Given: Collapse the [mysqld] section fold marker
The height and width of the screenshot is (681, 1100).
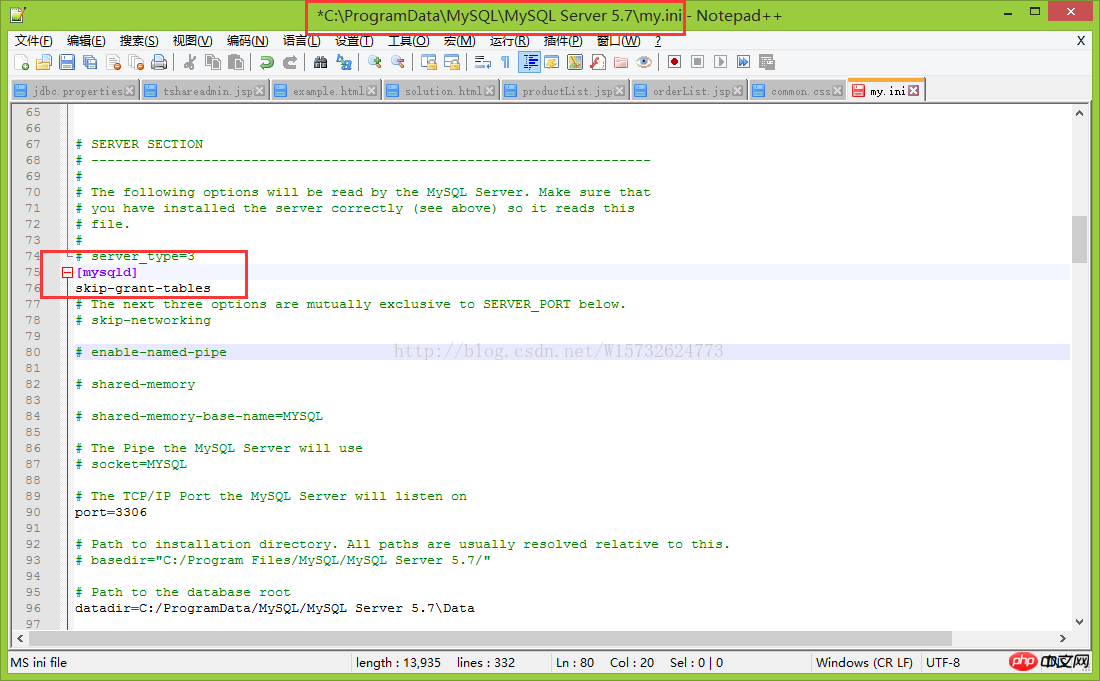Looking at the screenshot, I should click(x=67, y=272).
